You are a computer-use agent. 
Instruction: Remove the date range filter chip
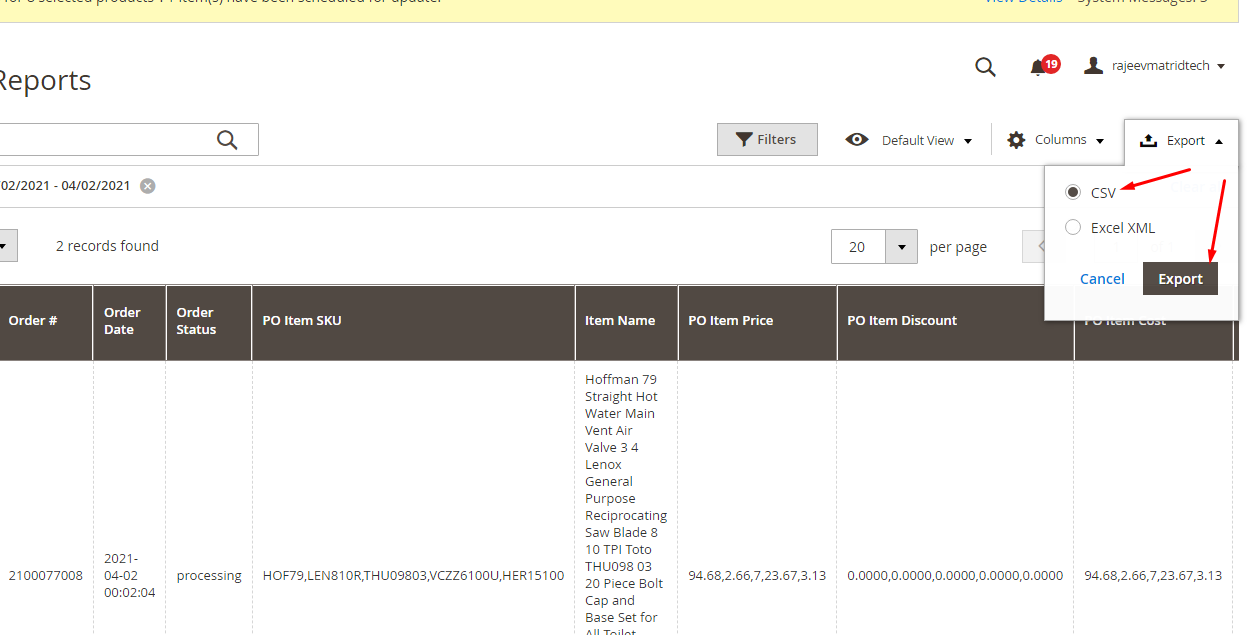(x=148, y=186)
